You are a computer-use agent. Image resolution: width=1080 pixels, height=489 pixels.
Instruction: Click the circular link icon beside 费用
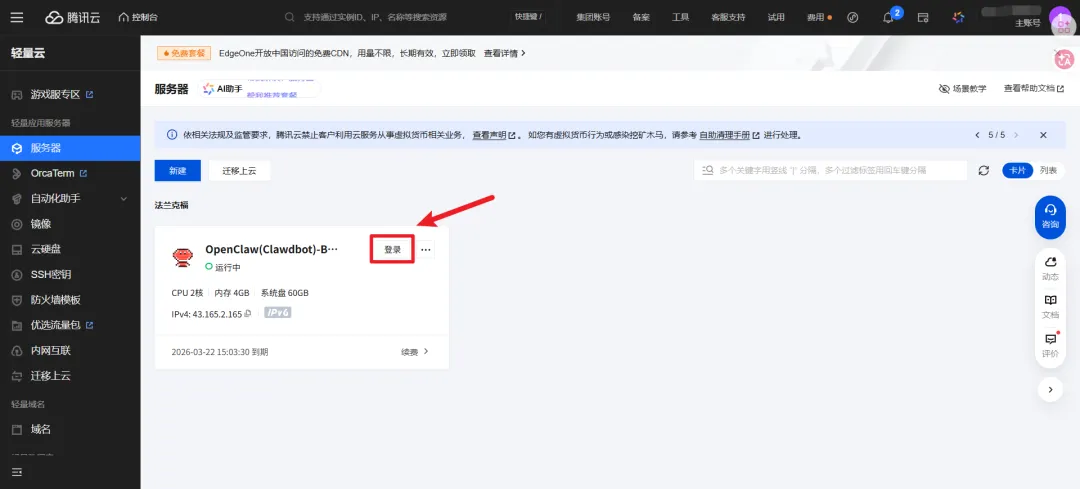[x=853, y=17]
